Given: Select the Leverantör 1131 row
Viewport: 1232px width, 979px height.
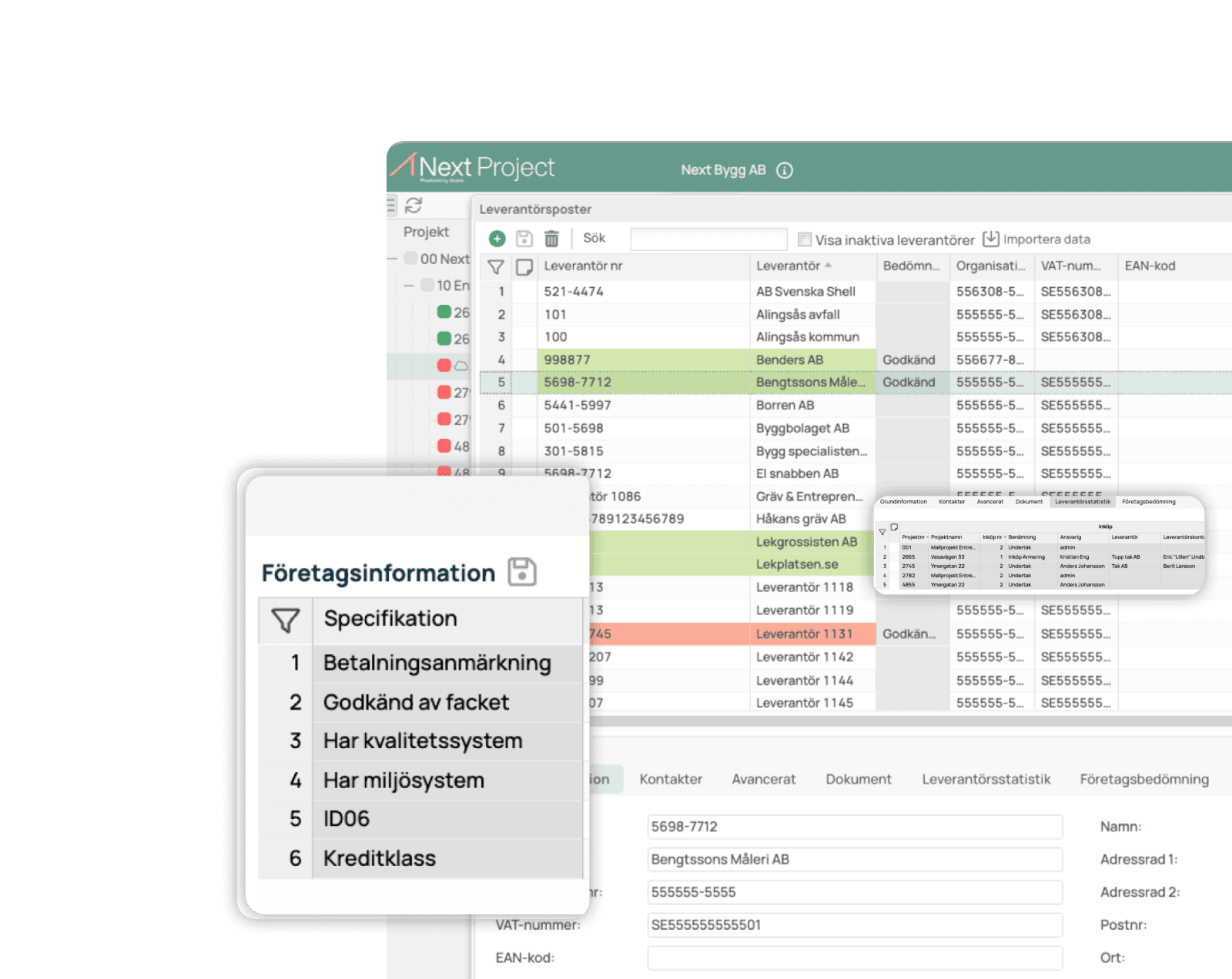Looking at the screenshot, I should [911, 634].
